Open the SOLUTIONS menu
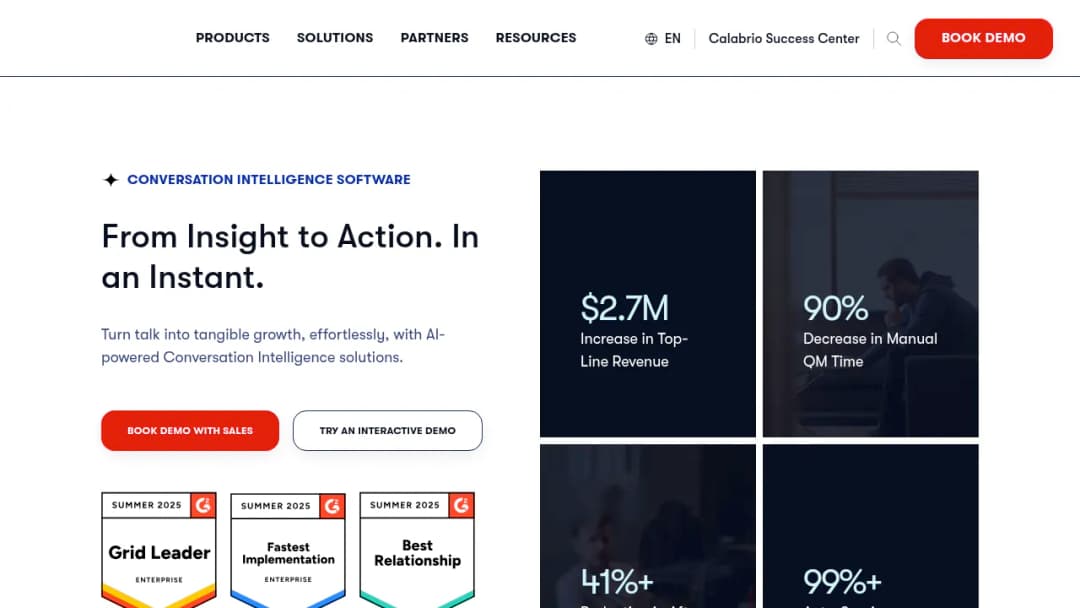Image resolution: width=1080 pixels, height=608 pixels. (x=335, y=38)
